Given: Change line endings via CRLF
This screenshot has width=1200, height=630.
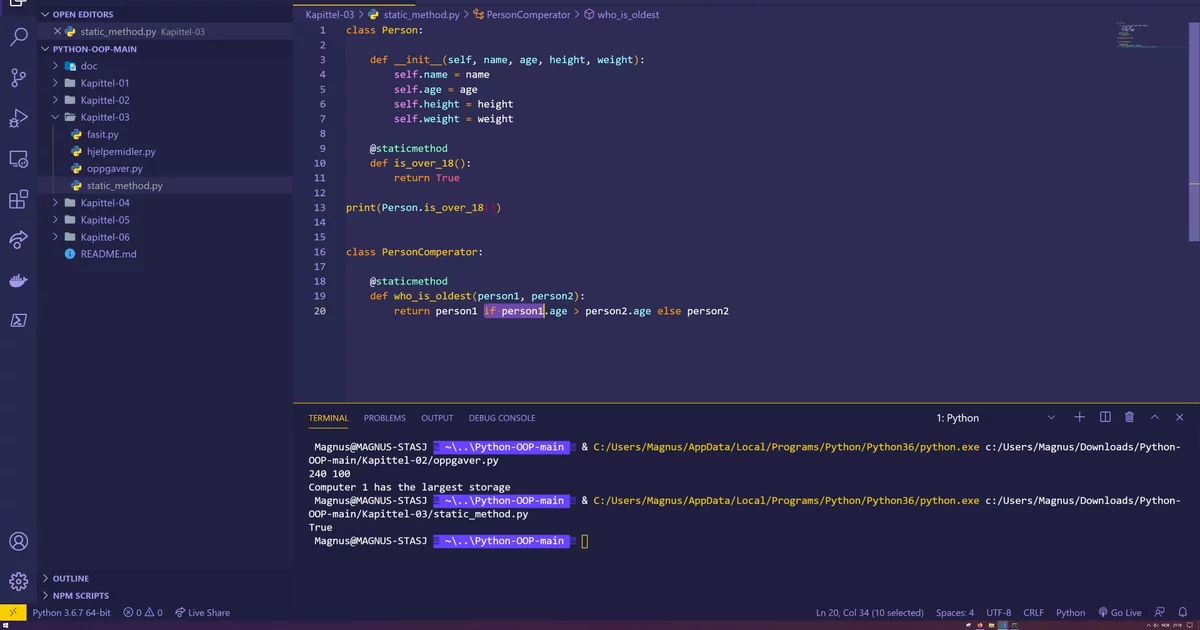Looking at the screenshot, I should coord(1033,612).
